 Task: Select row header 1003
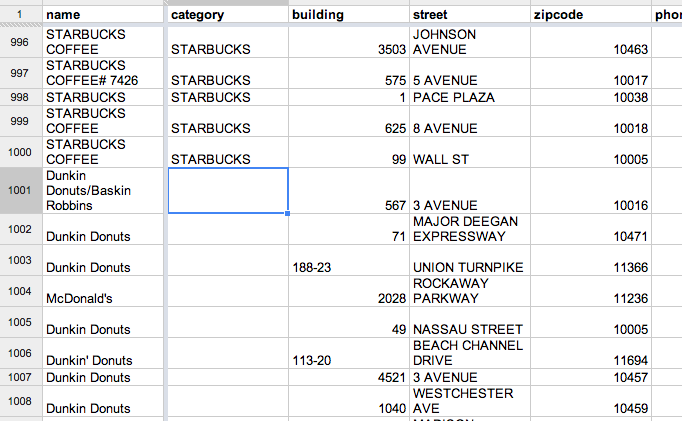click(21, 260)
